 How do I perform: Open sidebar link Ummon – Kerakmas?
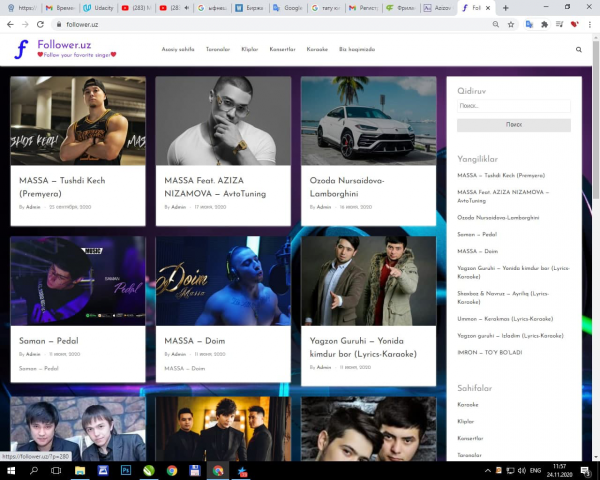tap(505, 319)
